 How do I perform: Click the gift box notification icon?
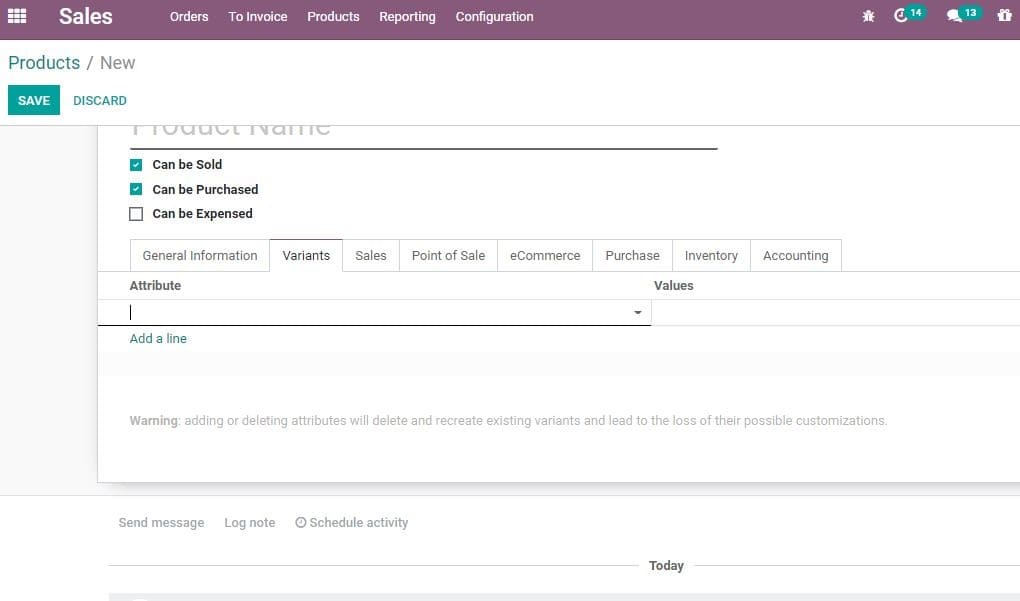point(1004,16)
